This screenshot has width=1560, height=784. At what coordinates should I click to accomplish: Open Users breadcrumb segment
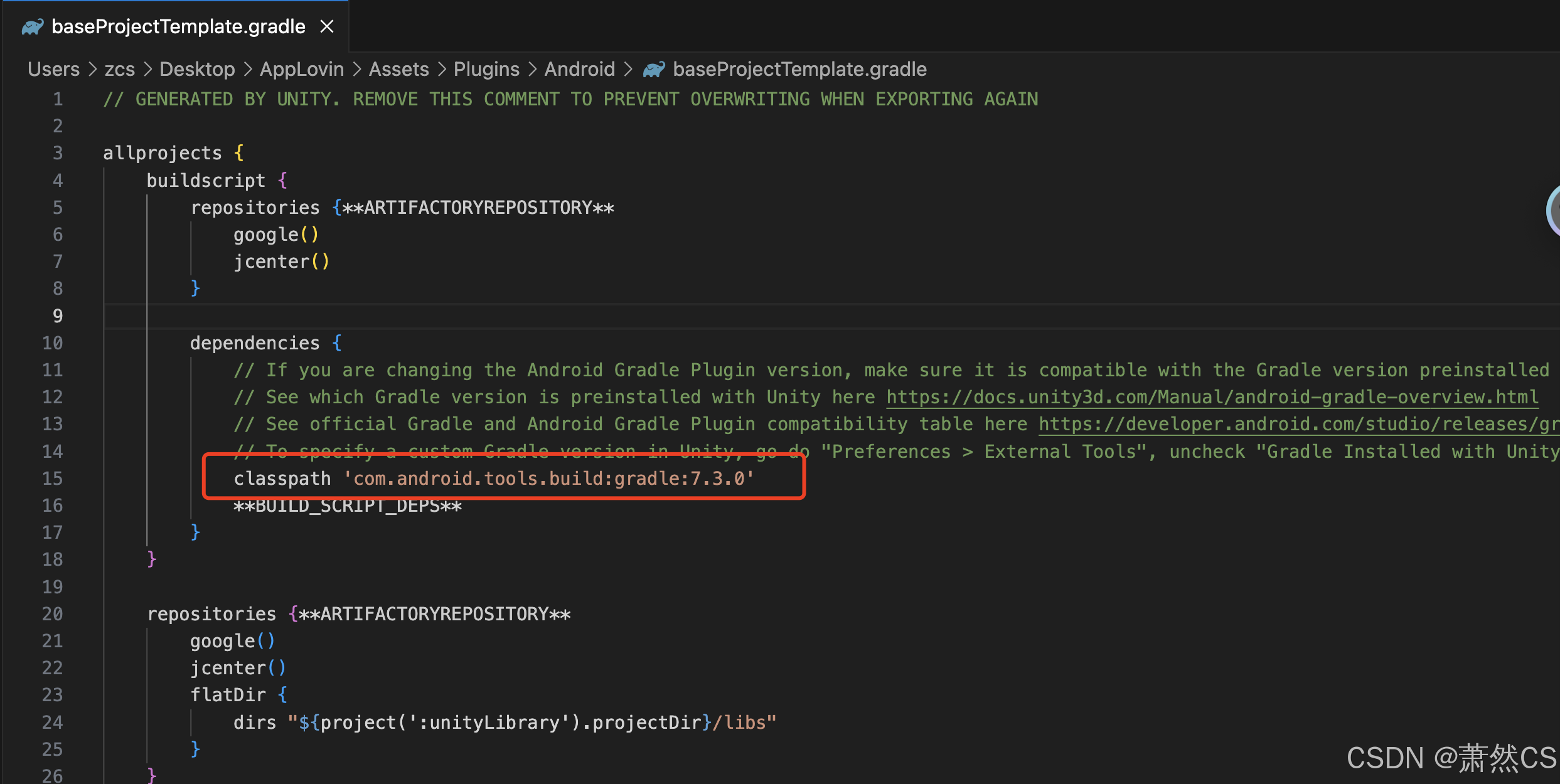(x=53, y=69)
